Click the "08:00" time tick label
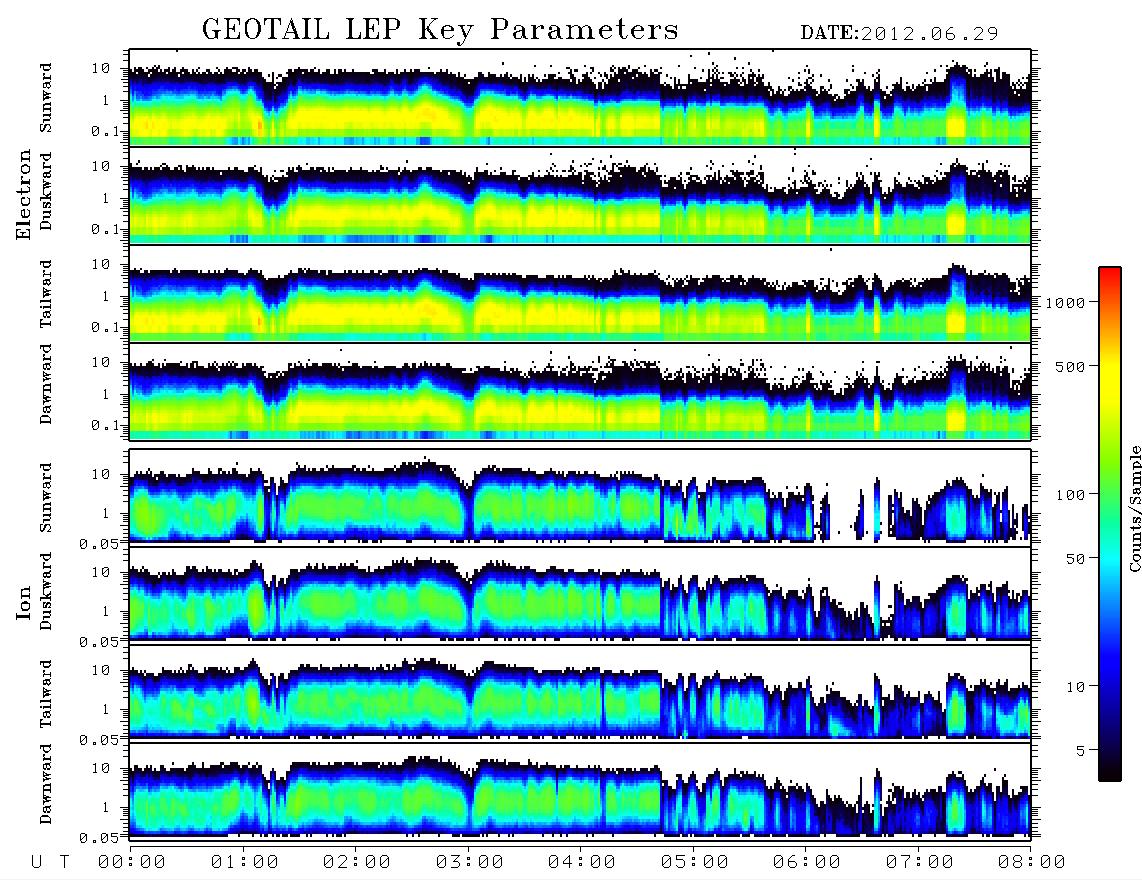 click(x=1031, y=862)
